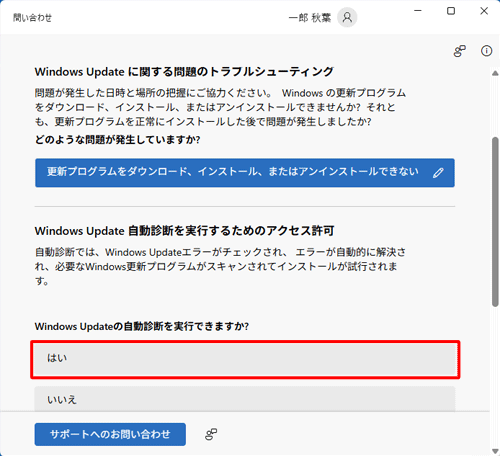Screen dimensions: 500x456
Task: Click the window title 問い合わせ
Action: (x=32, y=18)
